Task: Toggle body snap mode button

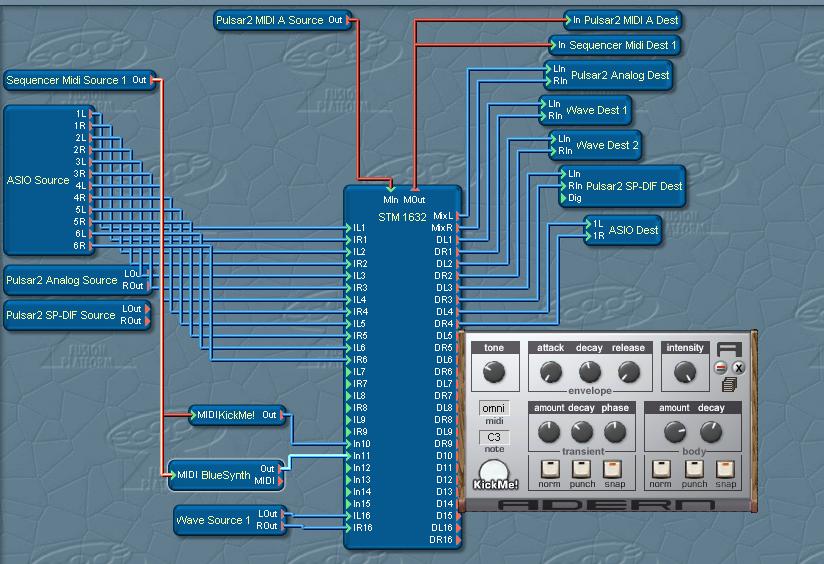Action: coord(725,468)
